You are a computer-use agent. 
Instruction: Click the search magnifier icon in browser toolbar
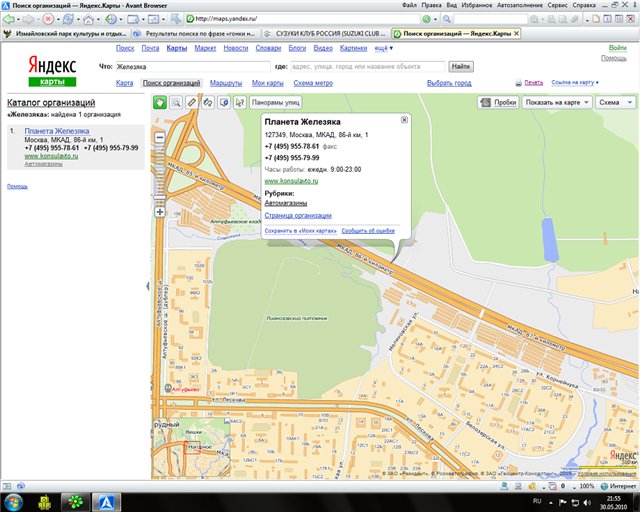pos(447,19)
